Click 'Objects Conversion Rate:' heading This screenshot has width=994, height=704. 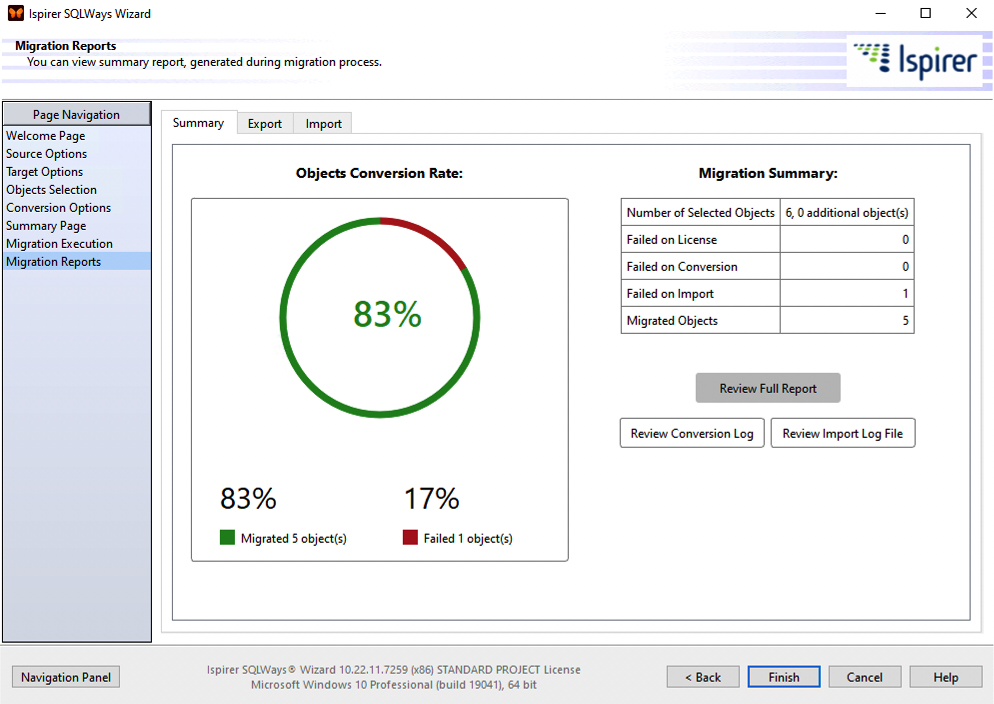[x=379, y=173]
